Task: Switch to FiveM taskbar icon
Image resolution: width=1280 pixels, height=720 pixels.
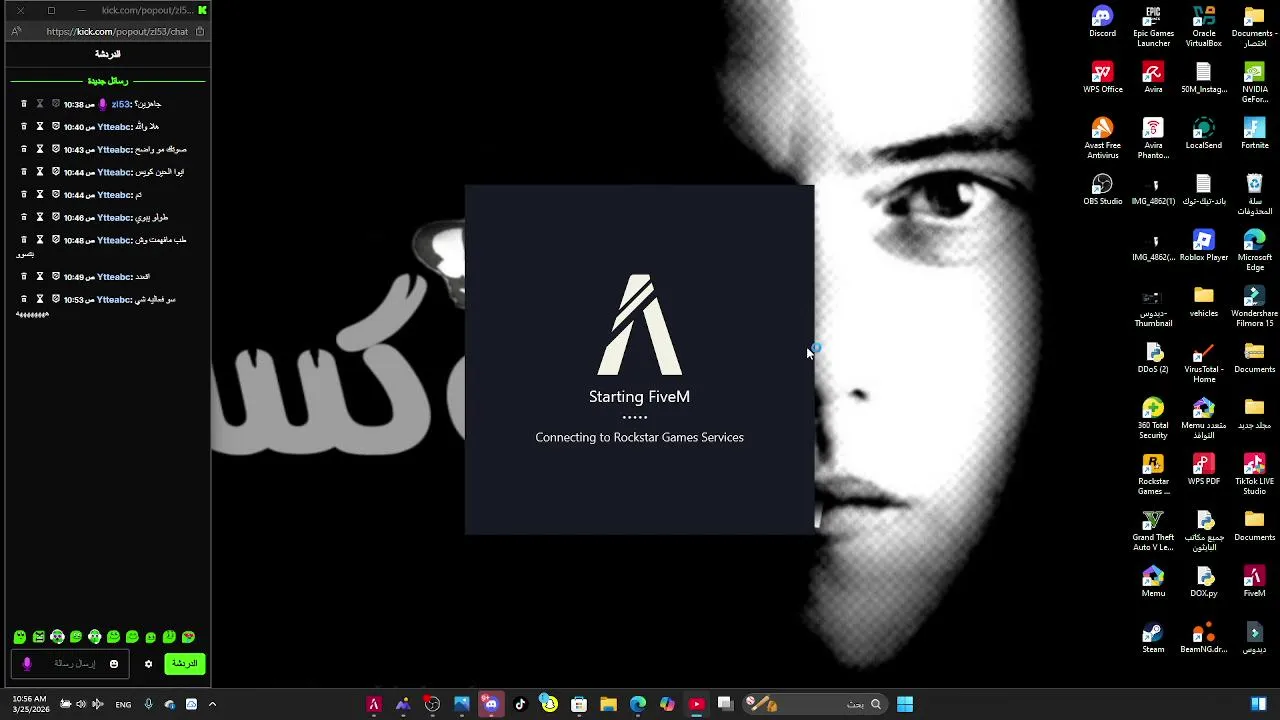Action: pos(374,704)
